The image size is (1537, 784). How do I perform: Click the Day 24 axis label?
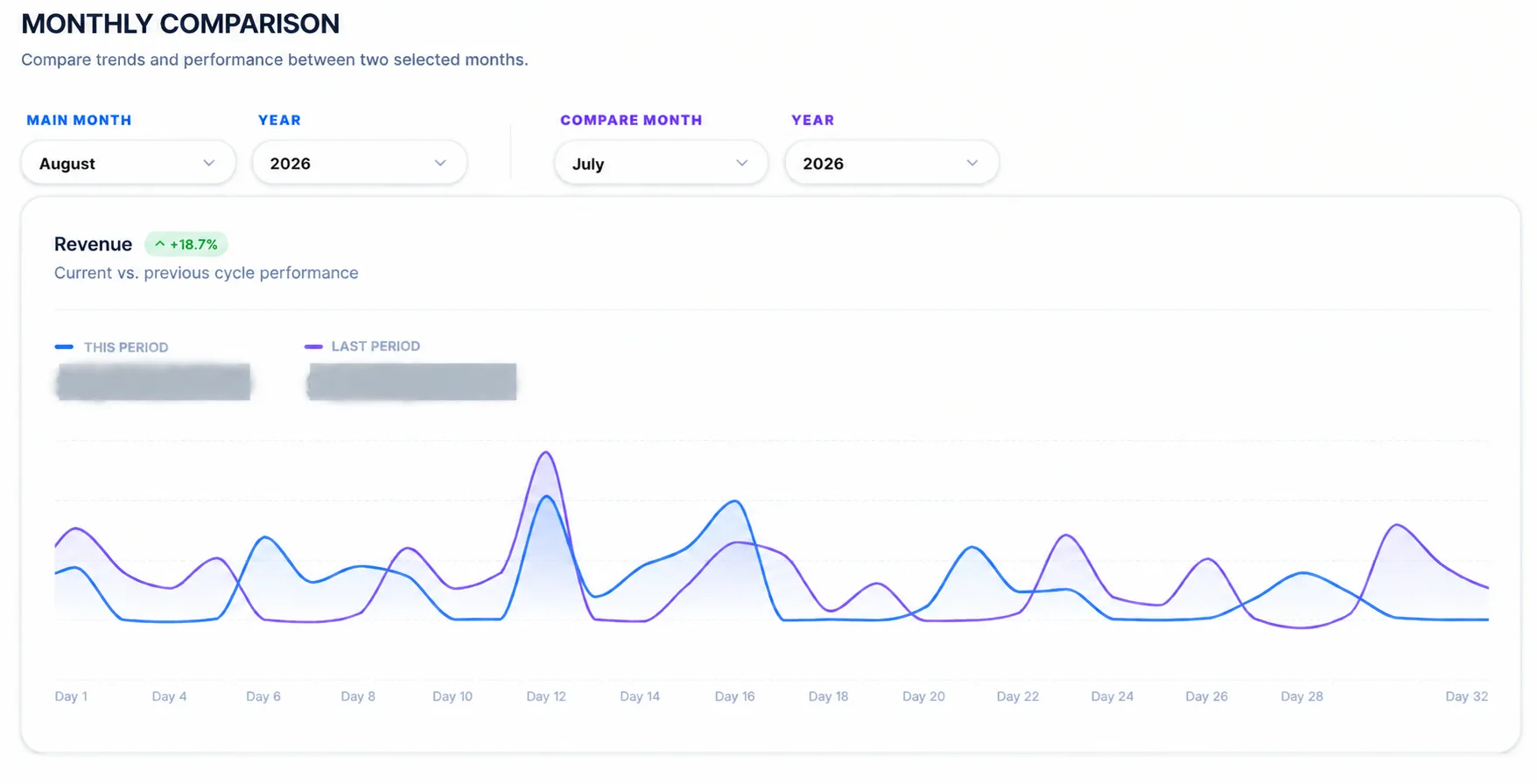click(1112, 696)
